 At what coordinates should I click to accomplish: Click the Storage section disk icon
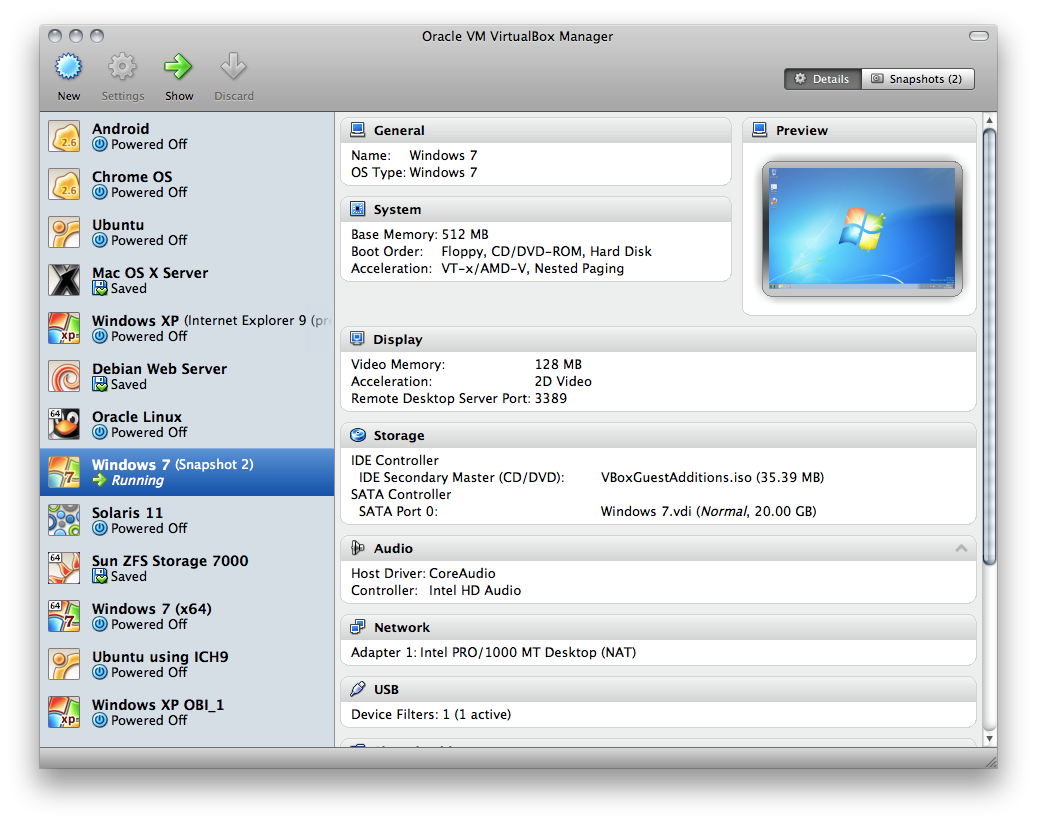pyautogui.click(x=358, y=435)
